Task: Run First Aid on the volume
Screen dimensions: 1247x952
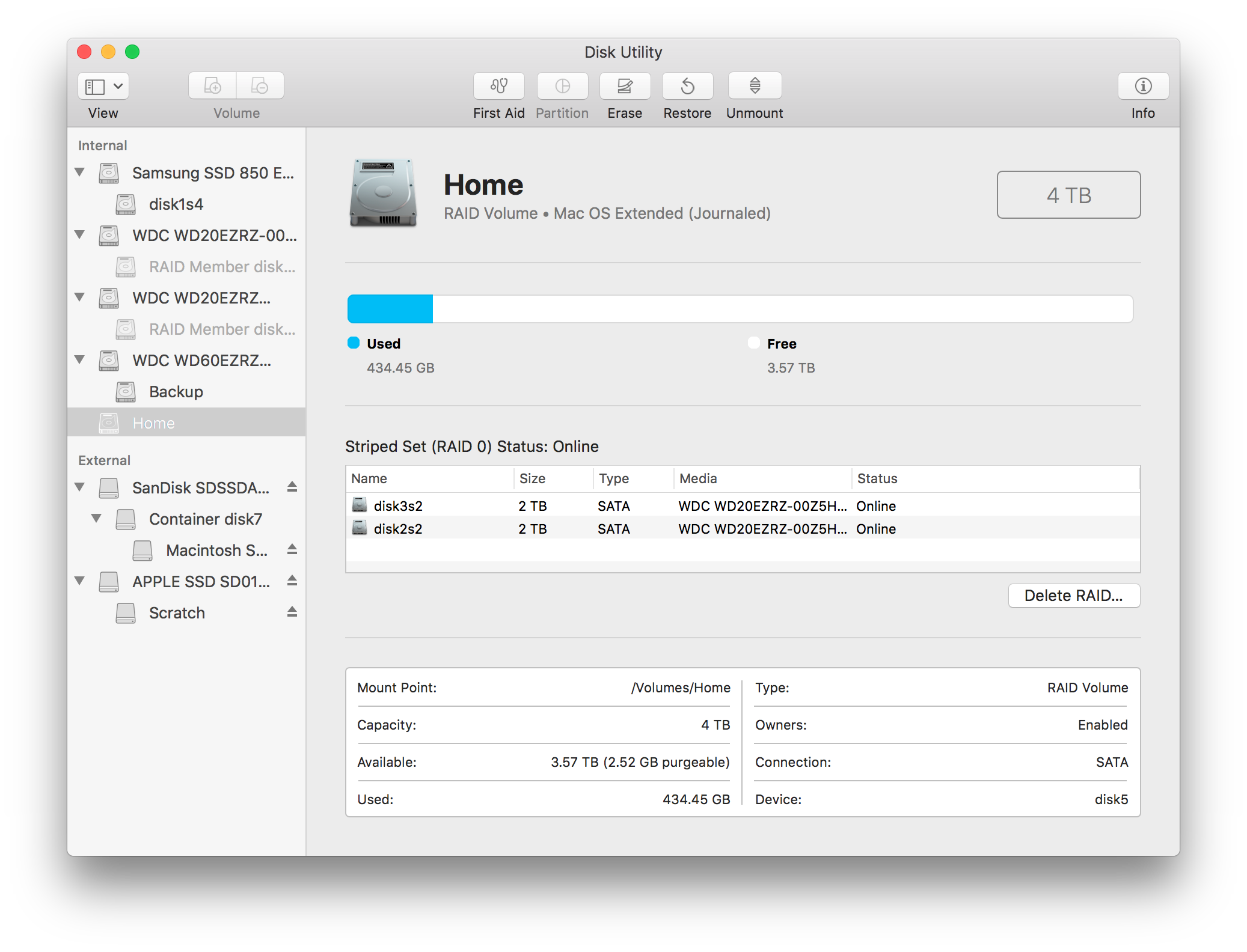Action: click(498, 87)
